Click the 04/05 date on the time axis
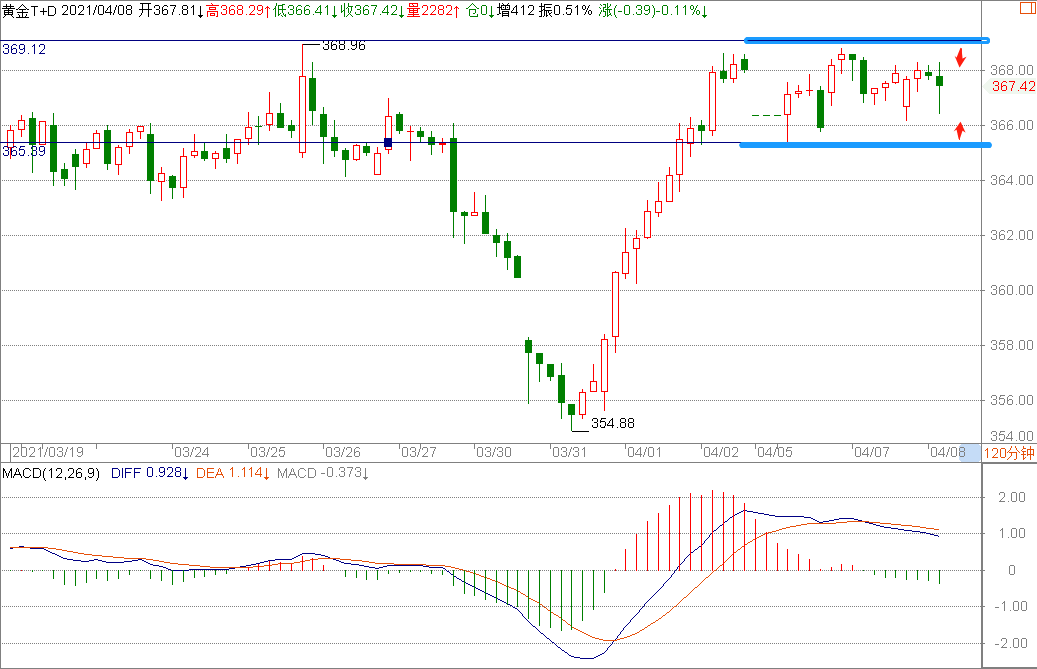This screenshot has height=669, width=1037. coord(775,452)
